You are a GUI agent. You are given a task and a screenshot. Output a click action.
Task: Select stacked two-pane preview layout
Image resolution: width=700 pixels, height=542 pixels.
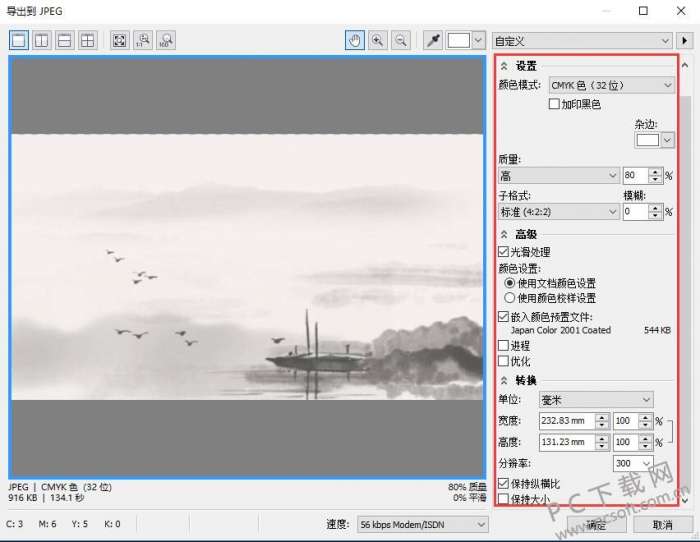pos(65,41)
